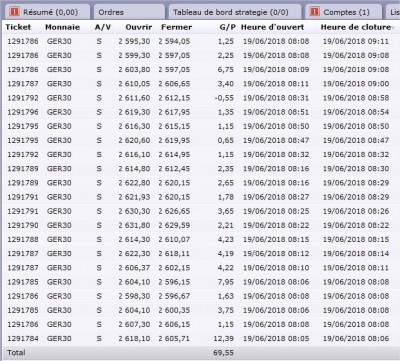The image size is (400, 361).
Task: Click closing price 2 596,67
Action: point(174,296)
